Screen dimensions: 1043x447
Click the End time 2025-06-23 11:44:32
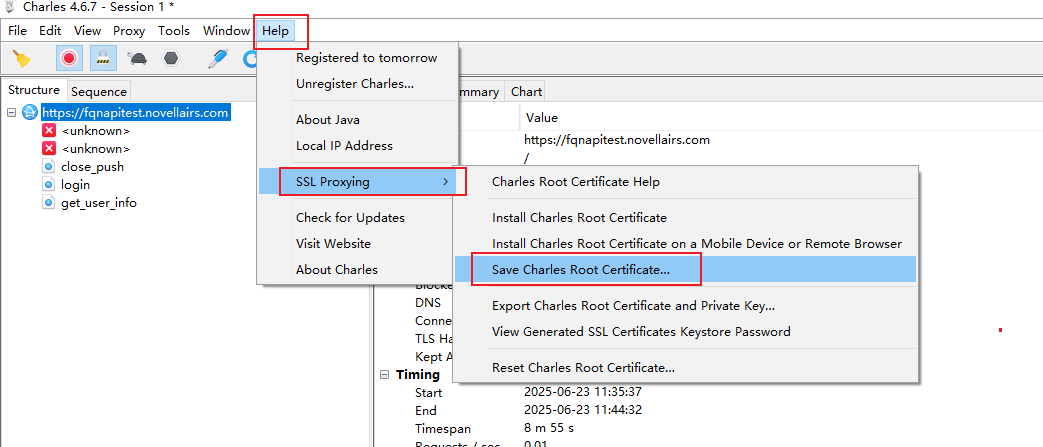583,410
